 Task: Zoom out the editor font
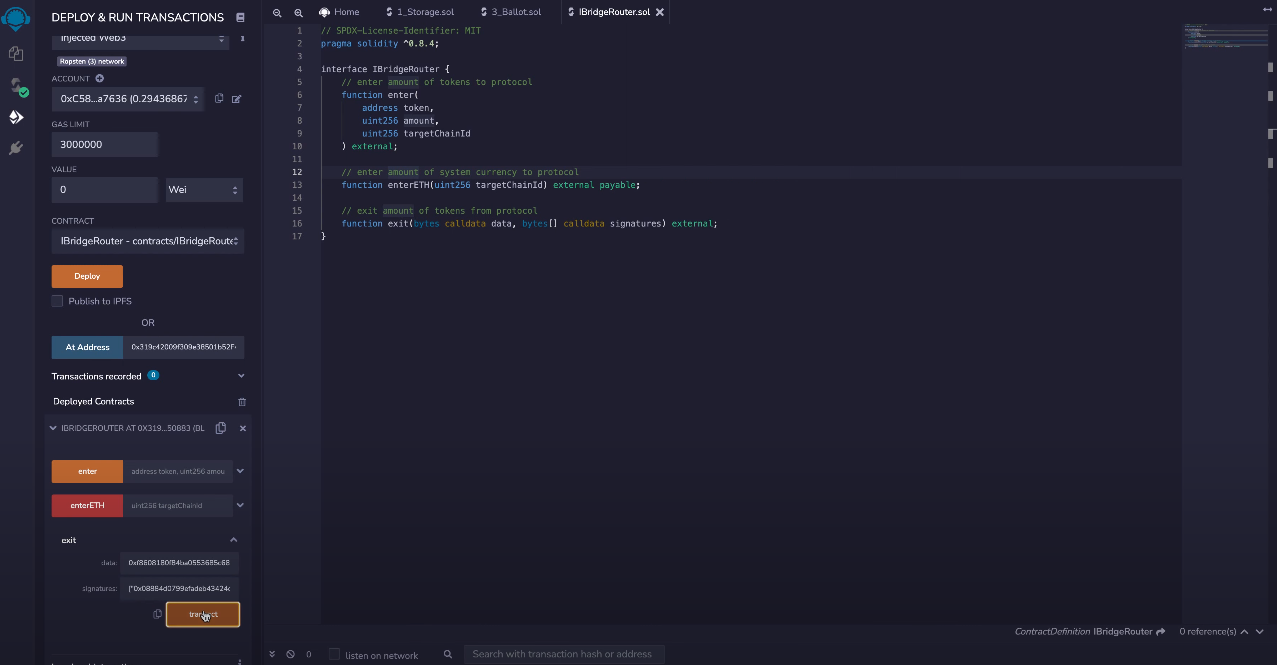point(278,12)
